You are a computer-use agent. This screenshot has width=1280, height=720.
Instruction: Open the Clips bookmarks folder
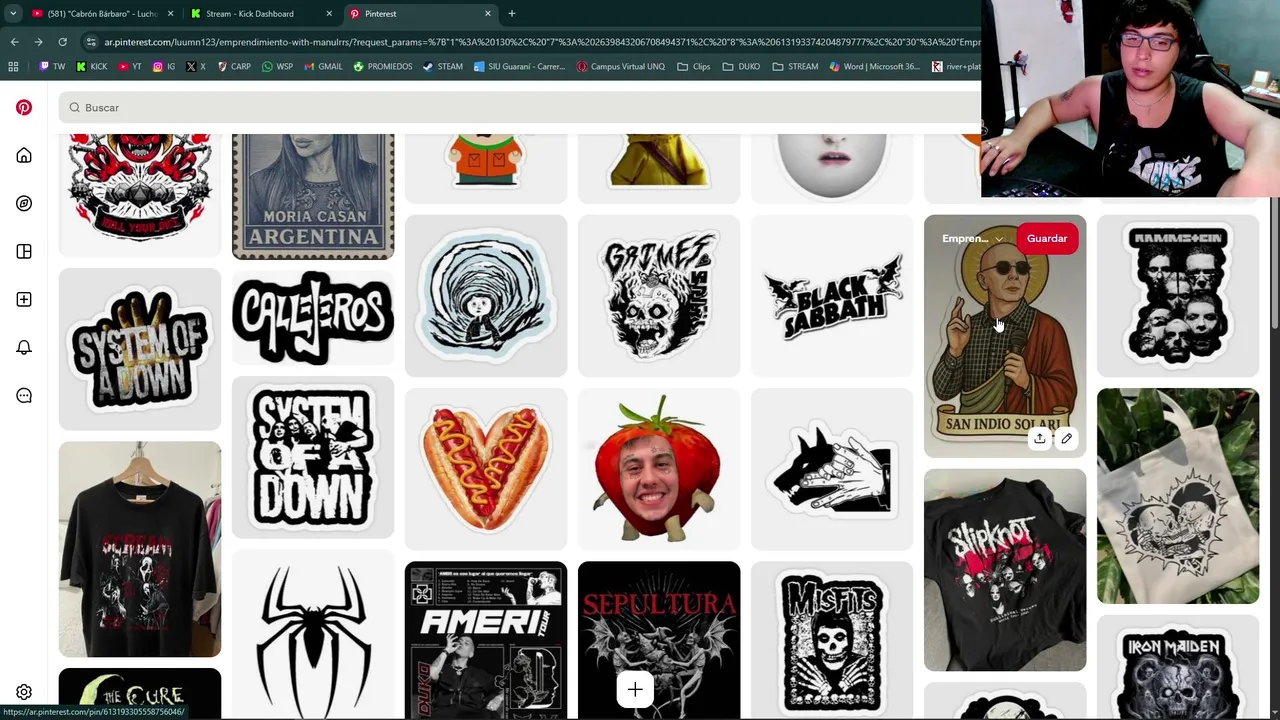[693, 67]
